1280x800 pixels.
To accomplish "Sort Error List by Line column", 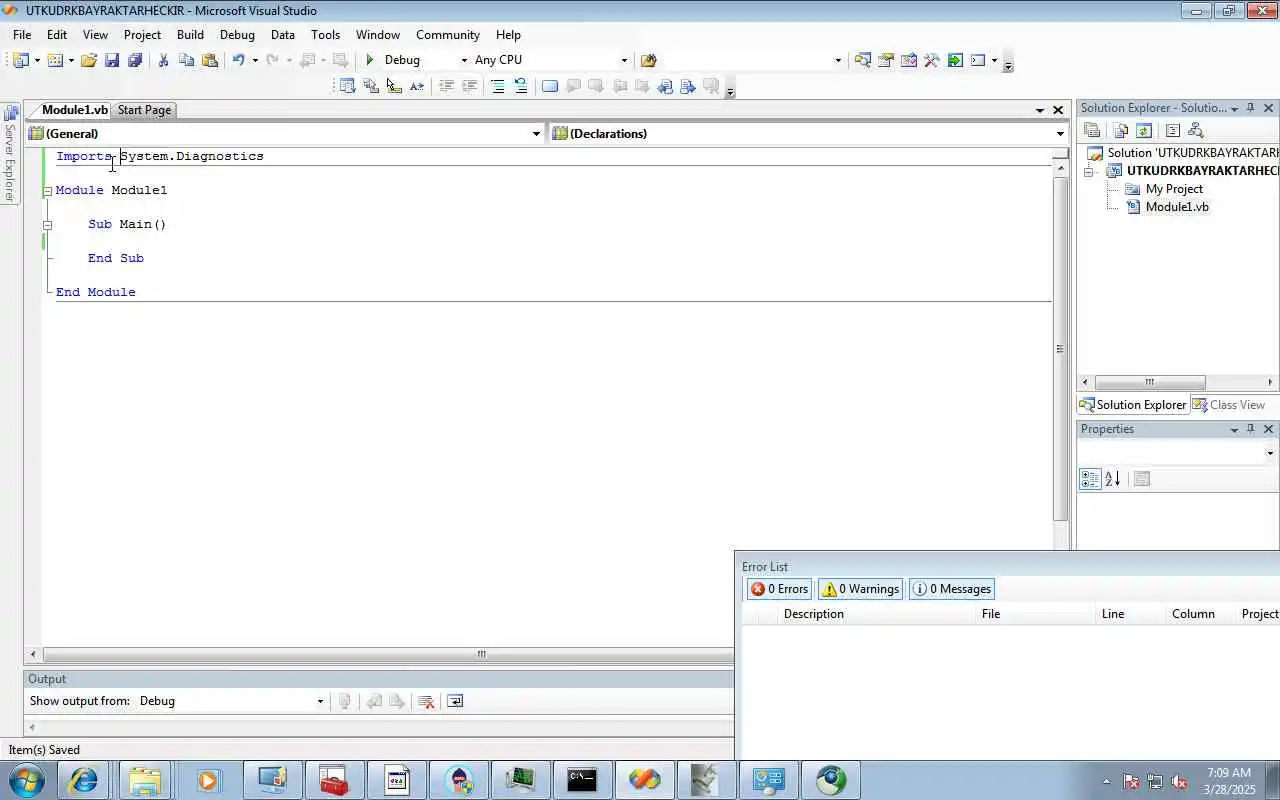I will [1131, 614].
